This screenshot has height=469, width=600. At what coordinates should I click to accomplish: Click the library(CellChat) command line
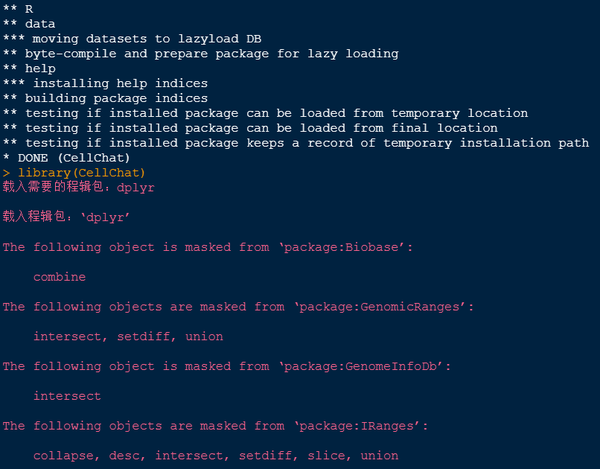80,173
